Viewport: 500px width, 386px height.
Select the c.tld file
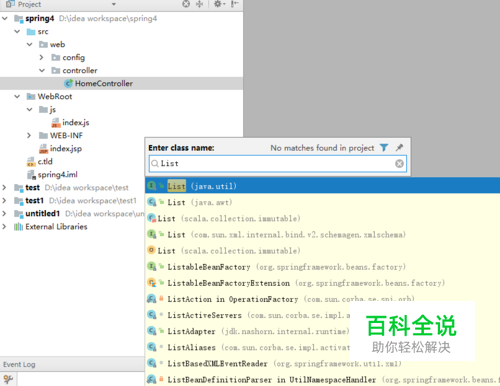[x=45, y=161]
